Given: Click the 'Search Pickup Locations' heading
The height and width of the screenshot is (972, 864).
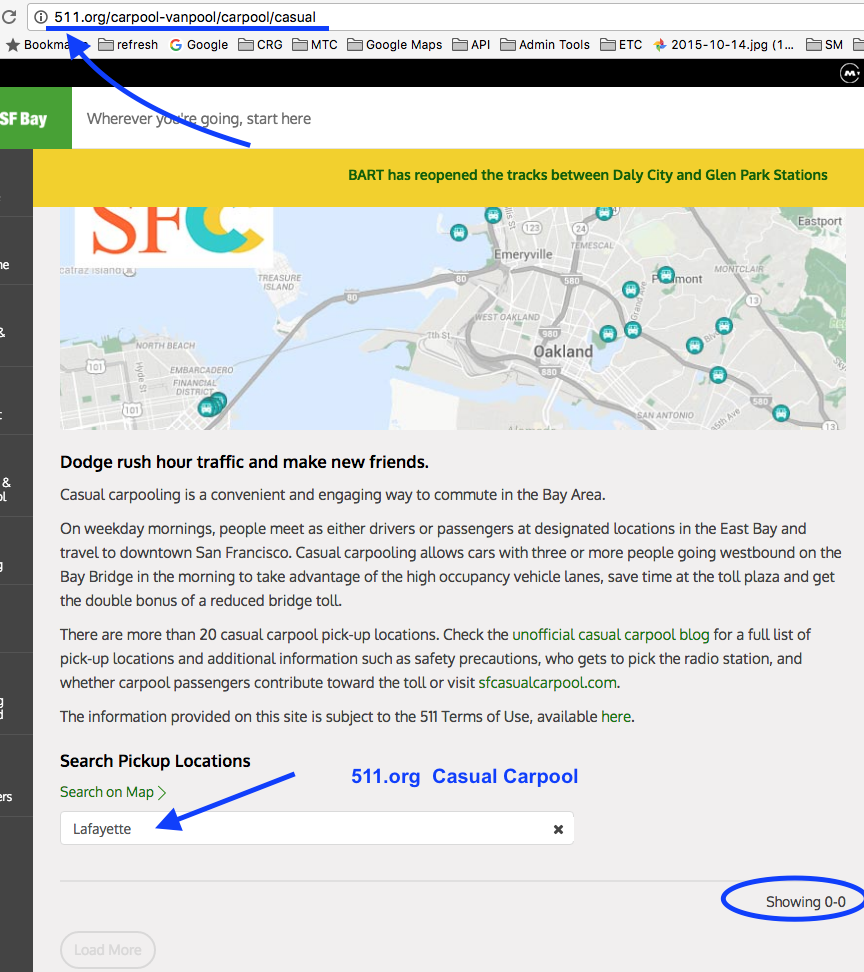Looking at the screenshot, I should (155, 761).
